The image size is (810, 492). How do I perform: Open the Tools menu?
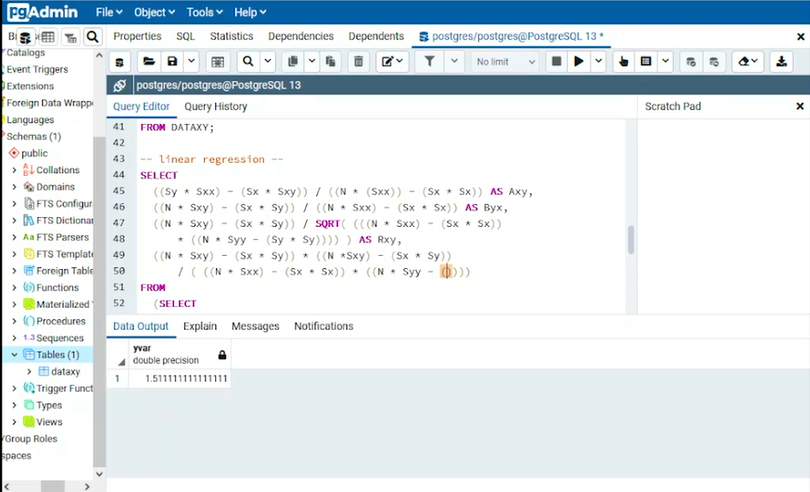(205, 12)
